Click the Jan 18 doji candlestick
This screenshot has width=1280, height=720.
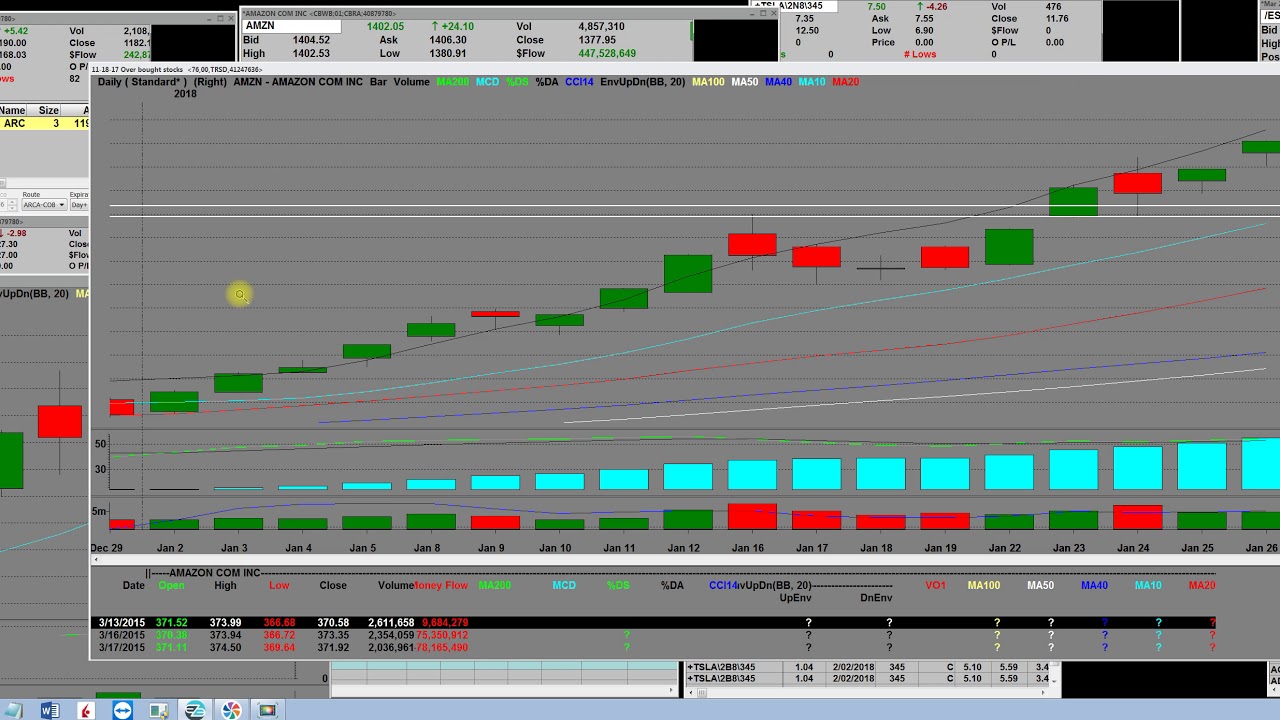click(x=880, y=267)
